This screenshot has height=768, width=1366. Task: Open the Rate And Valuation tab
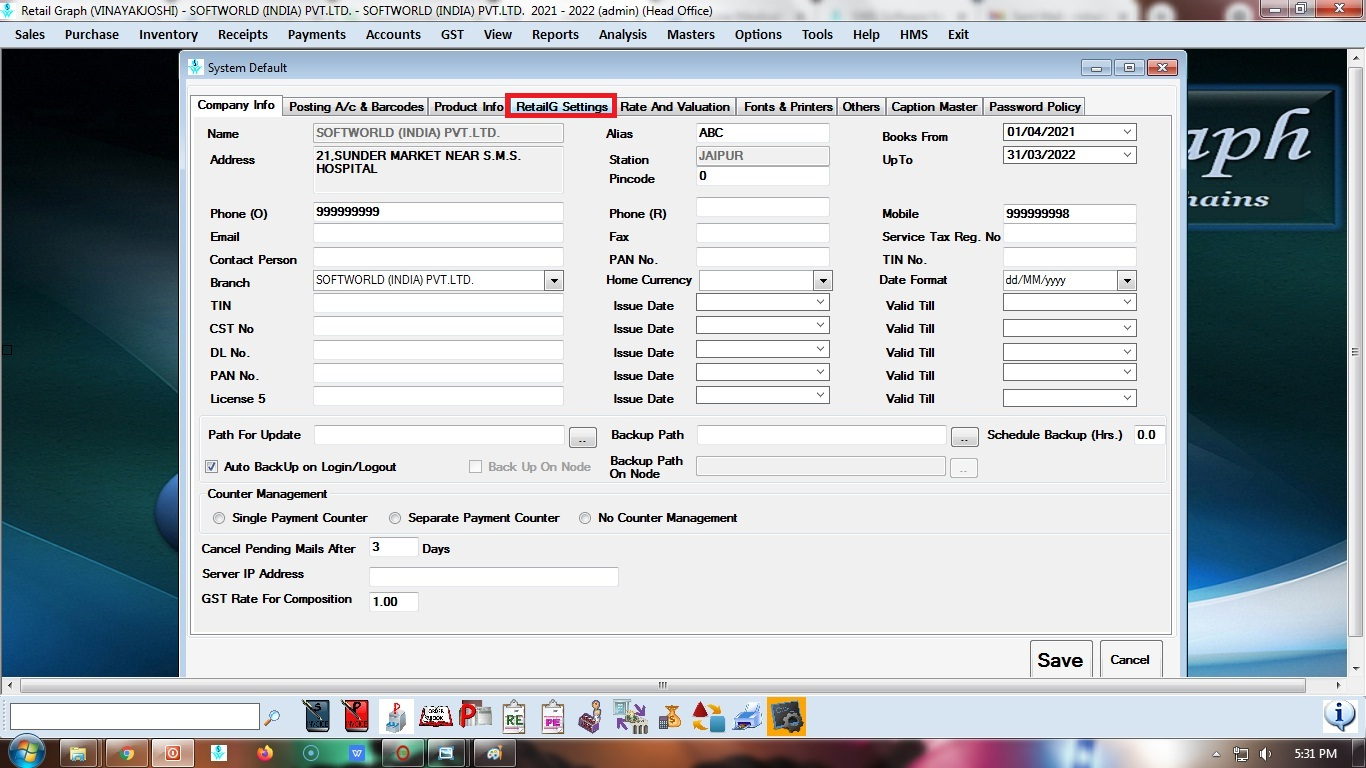pyautogui.click(x=675, y=106)
